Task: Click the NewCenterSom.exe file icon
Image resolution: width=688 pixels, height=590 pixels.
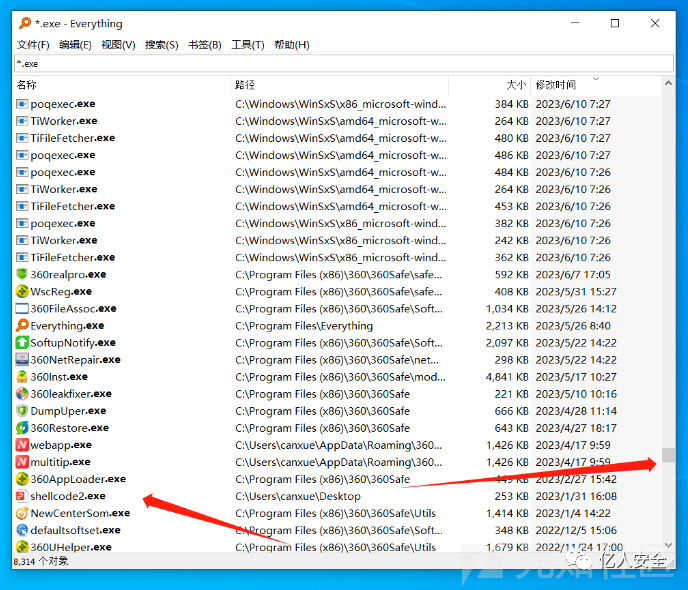Action: coord(22,513)
